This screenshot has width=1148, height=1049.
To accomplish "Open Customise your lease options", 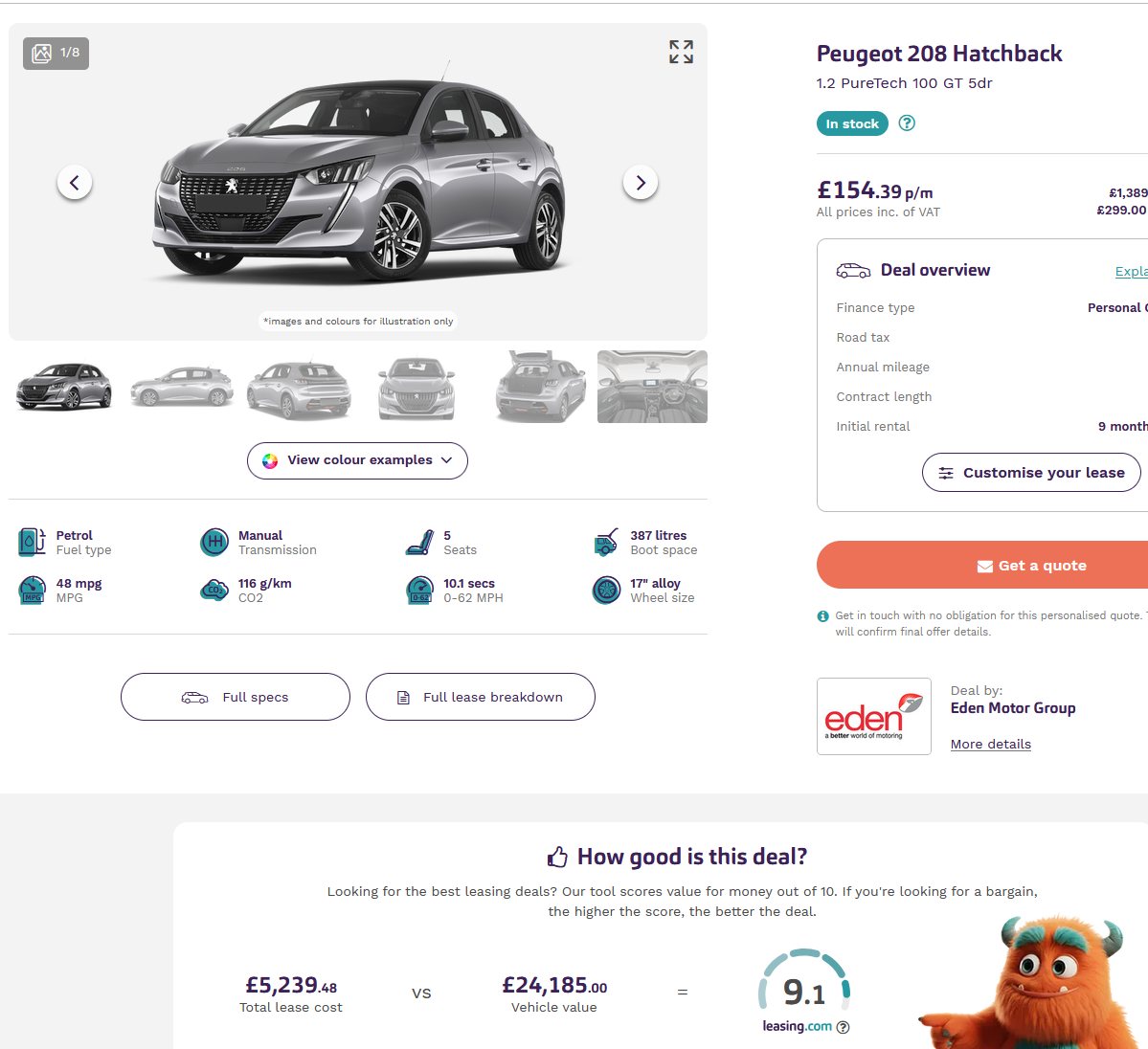I will click(1031, 473).
